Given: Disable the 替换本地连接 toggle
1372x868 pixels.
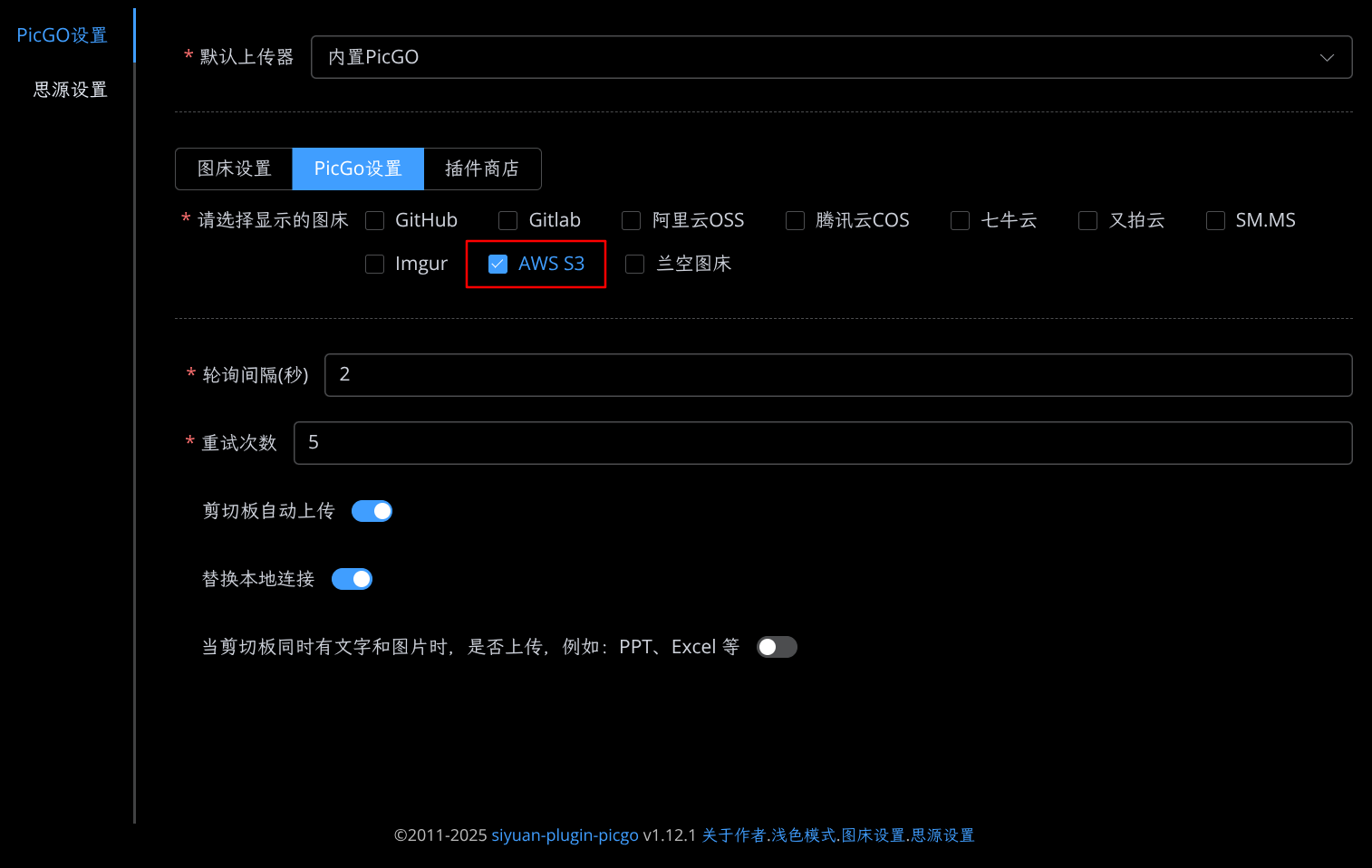Looking at the screenshot, I should point(352,579).
